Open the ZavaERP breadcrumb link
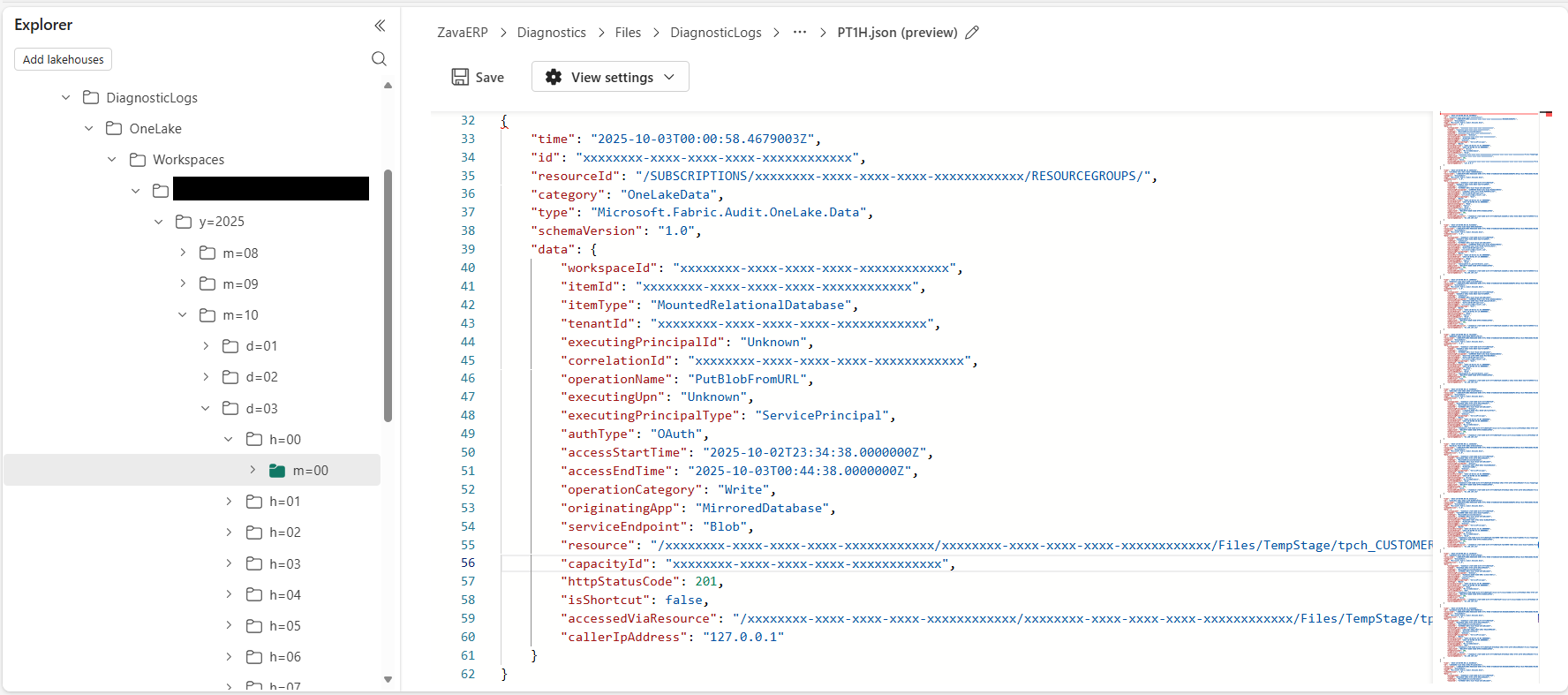The width and height of the screenshot is (1568, 695). 463,33
